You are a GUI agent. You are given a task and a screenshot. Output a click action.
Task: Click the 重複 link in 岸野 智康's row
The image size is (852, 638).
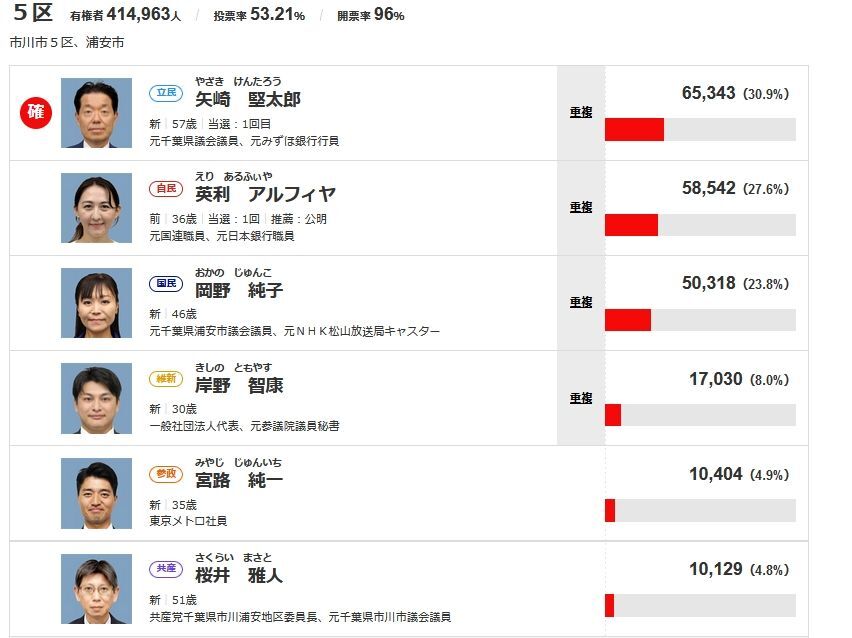(581, 398)
